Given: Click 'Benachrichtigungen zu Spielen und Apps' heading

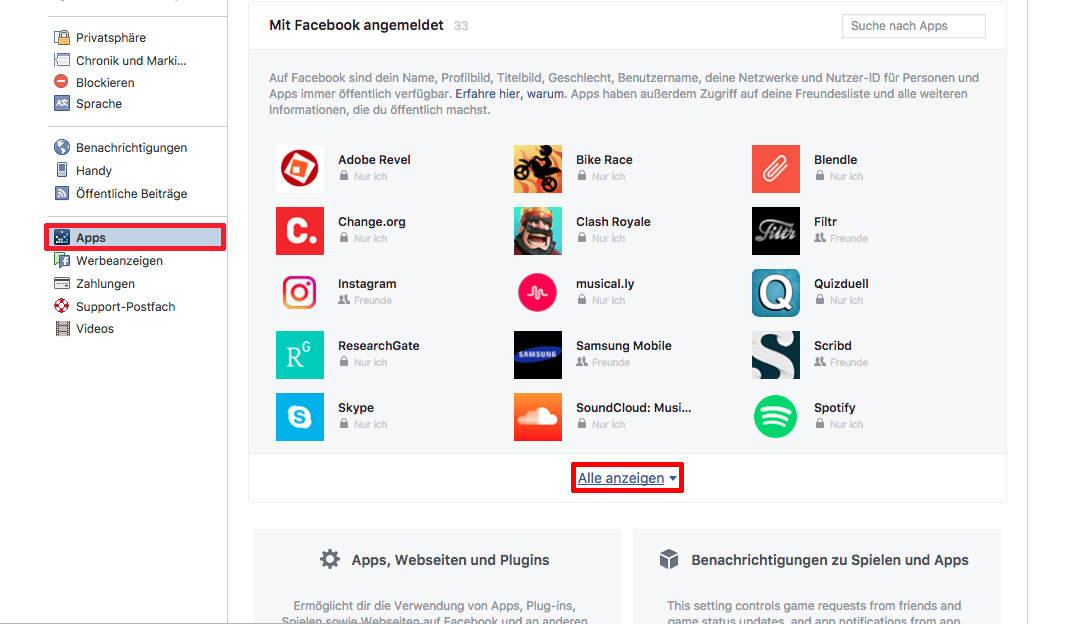Looking at the screenshot, I should [x=829, y=560].
